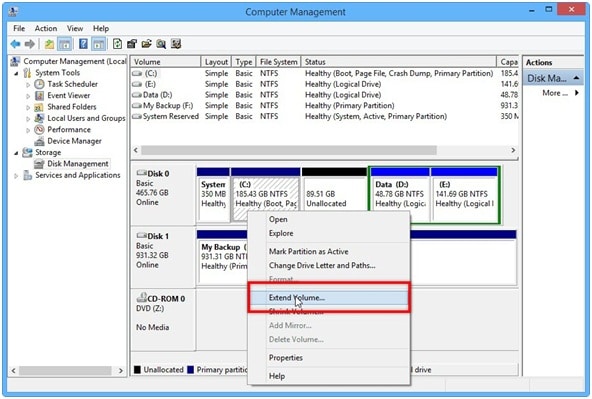Click the Open folder toolbar icon

[146, 44]
